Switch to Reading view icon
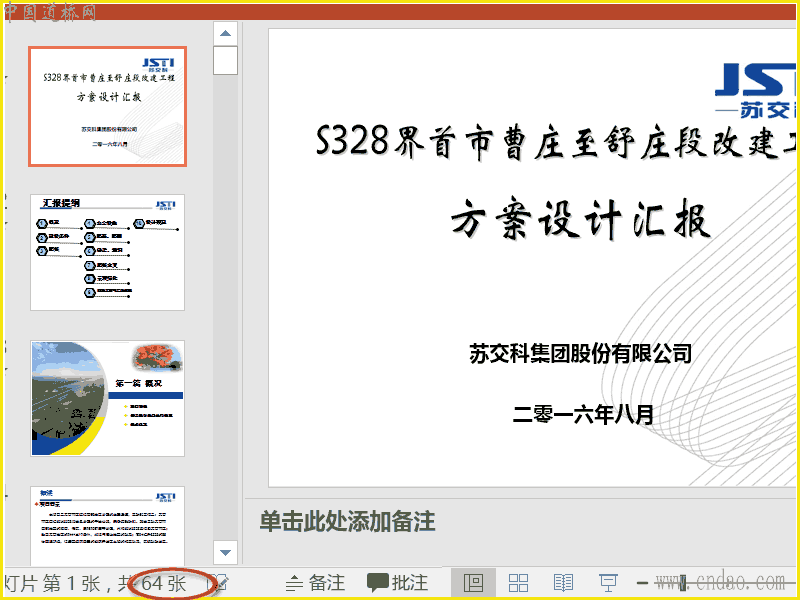This screenshot has height=600, width=800. coord(563,583)
